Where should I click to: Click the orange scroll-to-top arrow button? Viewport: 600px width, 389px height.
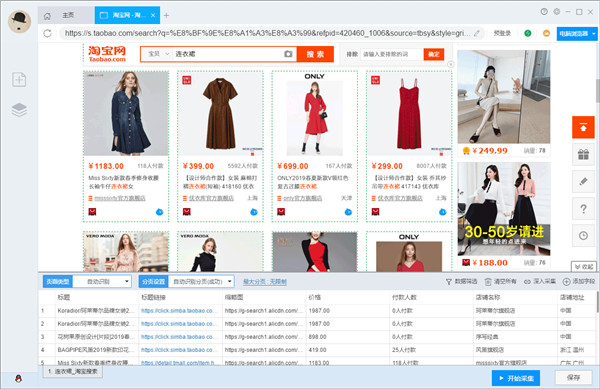point(583,127)
